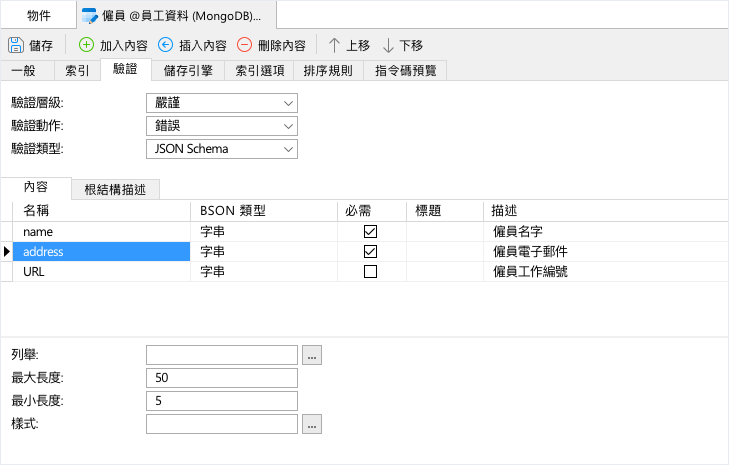Switch to the 索引 tab

(77, 71)
